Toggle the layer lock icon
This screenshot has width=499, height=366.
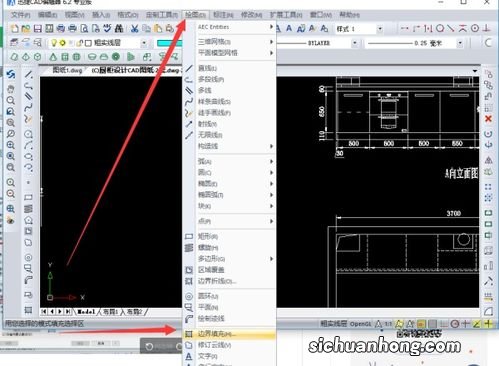80,43
